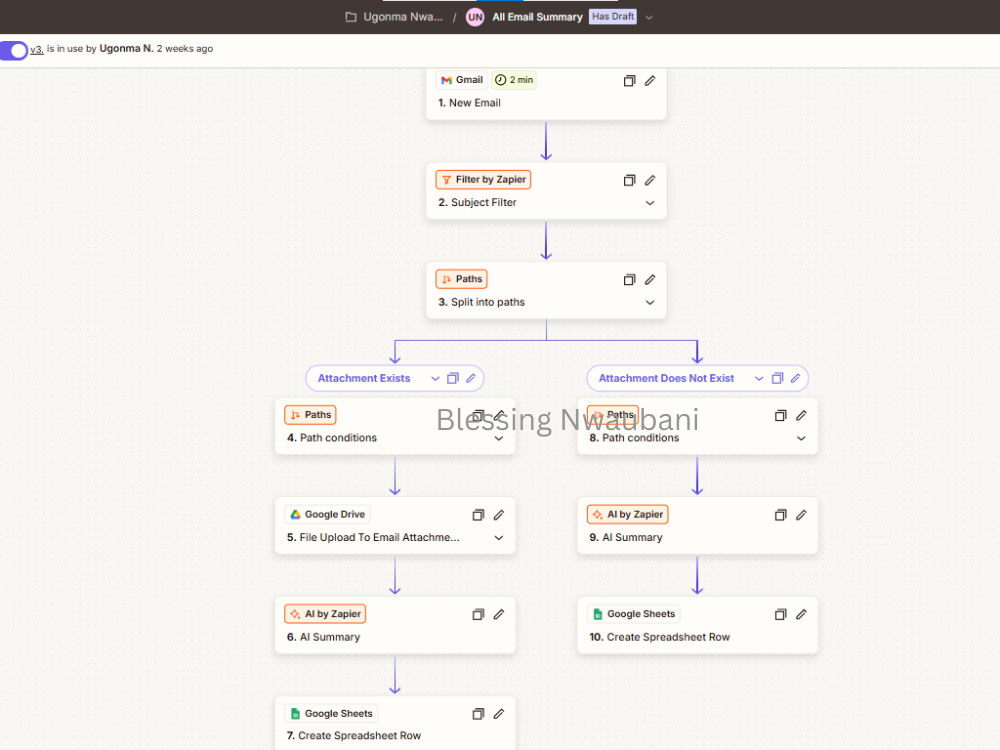Select the 4. Path conditions step
The height and width of the screenshot is (750, 1000).
point(395,427)
